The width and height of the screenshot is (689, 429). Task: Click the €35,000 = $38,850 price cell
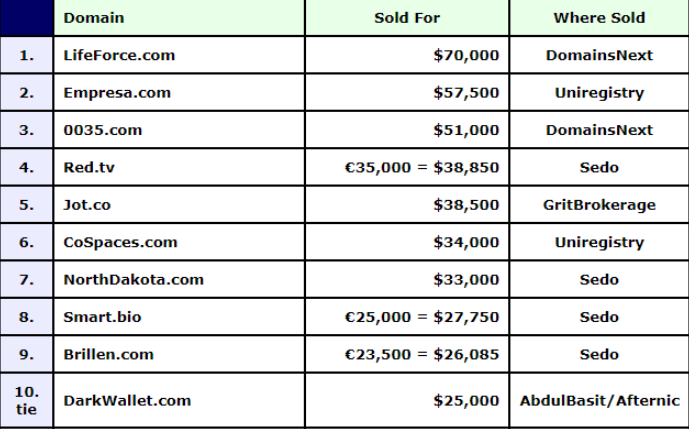pyautogui.click(x=407, y=167)
